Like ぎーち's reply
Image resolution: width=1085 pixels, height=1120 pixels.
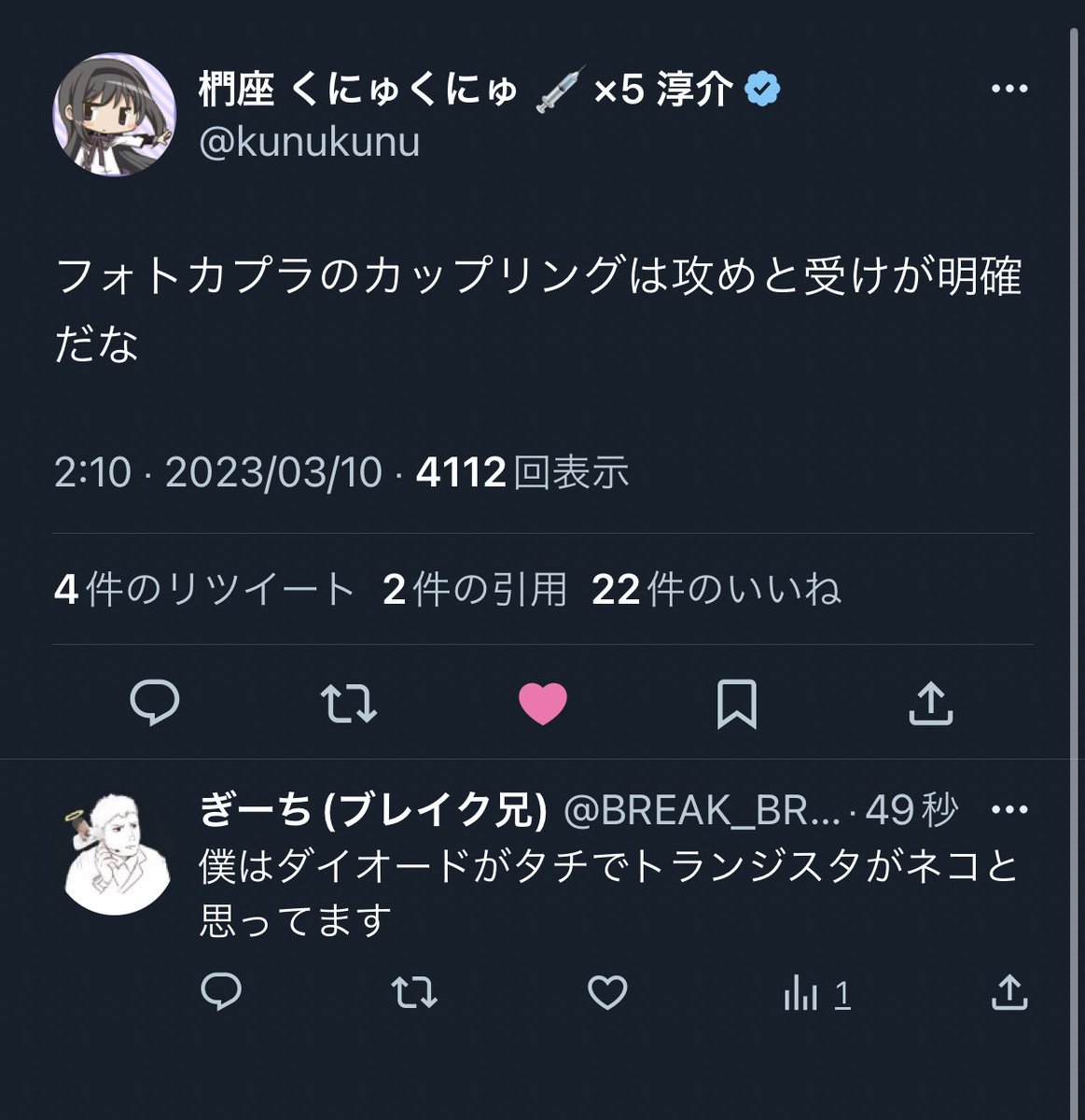click(x=607, y=993)
